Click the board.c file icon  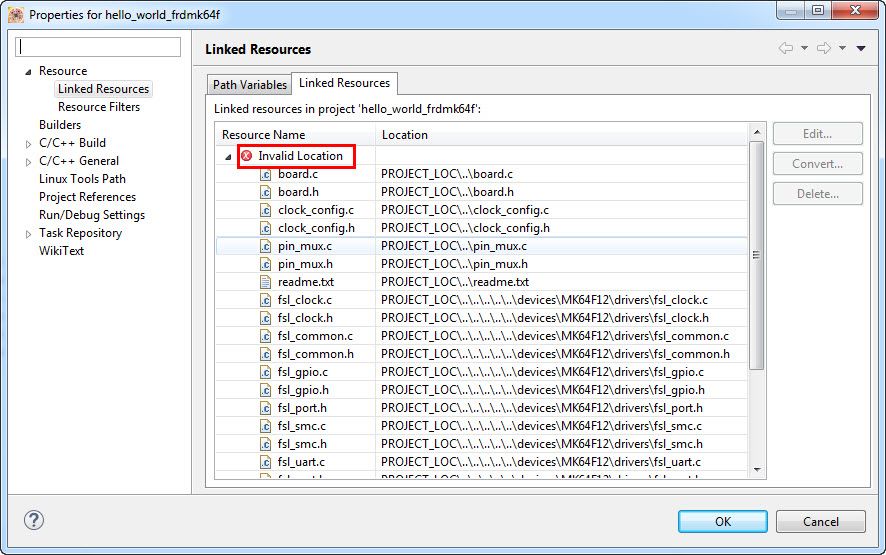click(266, 174)
